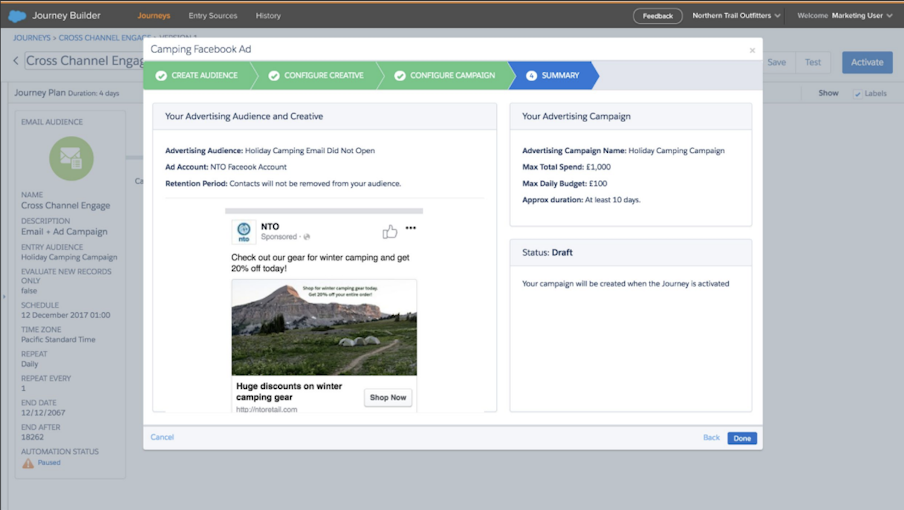Open the History tab
The height and width of the screenshot is (510, 904).
click(x=268, y=16)
